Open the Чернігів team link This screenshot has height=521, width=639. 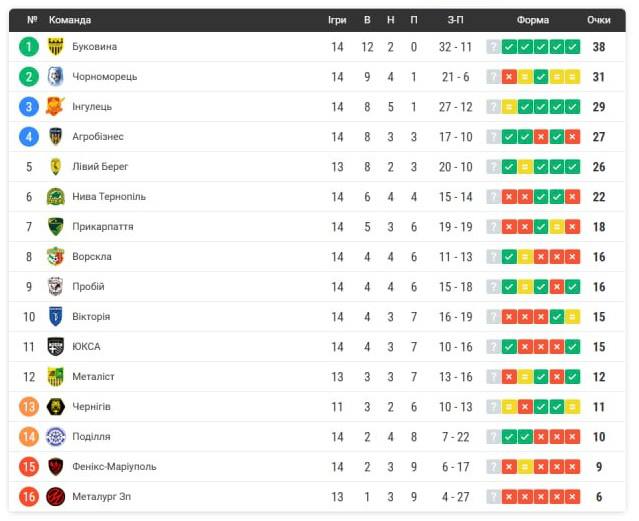91,406
